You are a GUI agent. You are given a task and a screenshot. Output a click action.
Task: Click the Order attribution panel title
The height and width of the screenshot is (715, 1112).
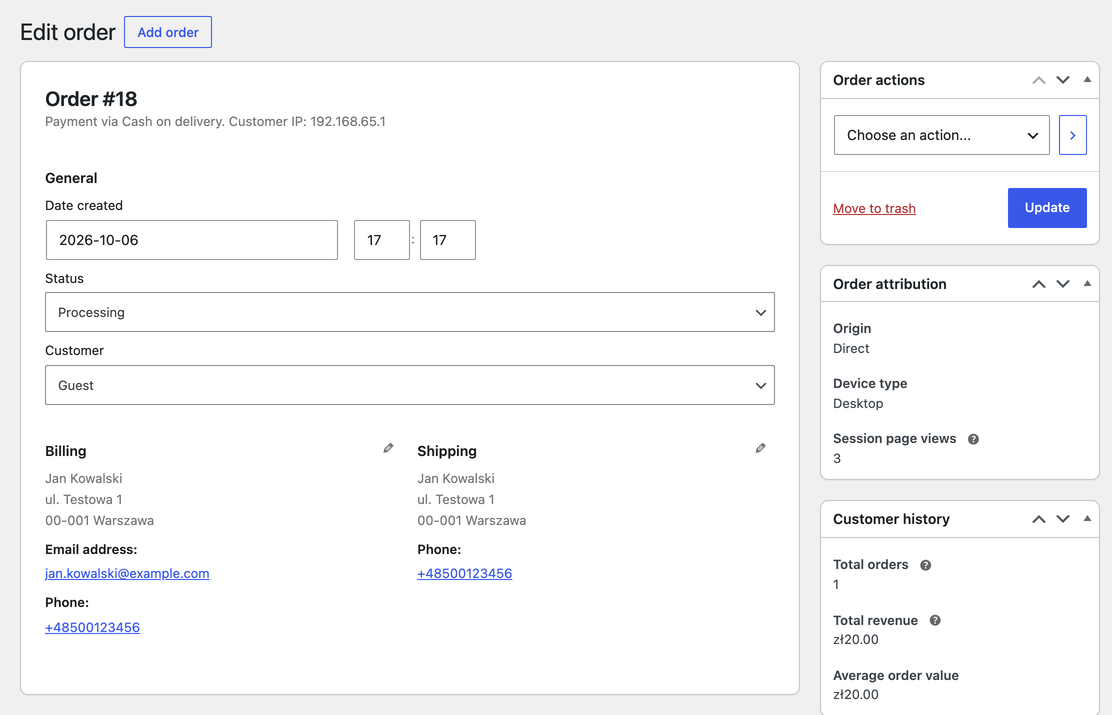890,284
